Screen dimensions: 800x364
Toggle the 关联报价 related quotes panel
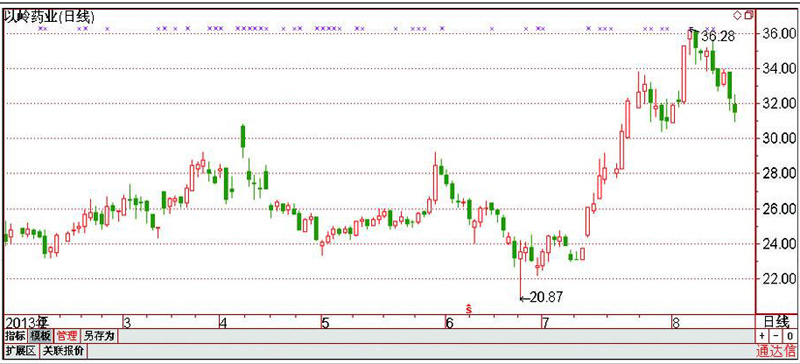[x=64, y=351]
